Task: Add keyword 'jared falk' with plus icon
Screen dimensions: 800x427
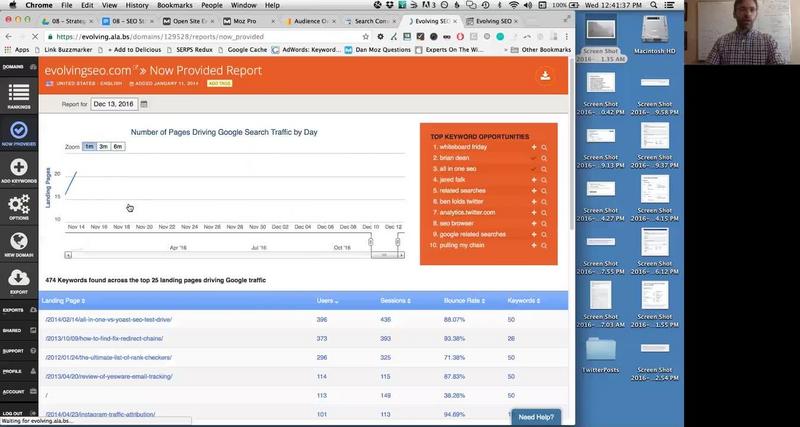Action: coord(534,180)
